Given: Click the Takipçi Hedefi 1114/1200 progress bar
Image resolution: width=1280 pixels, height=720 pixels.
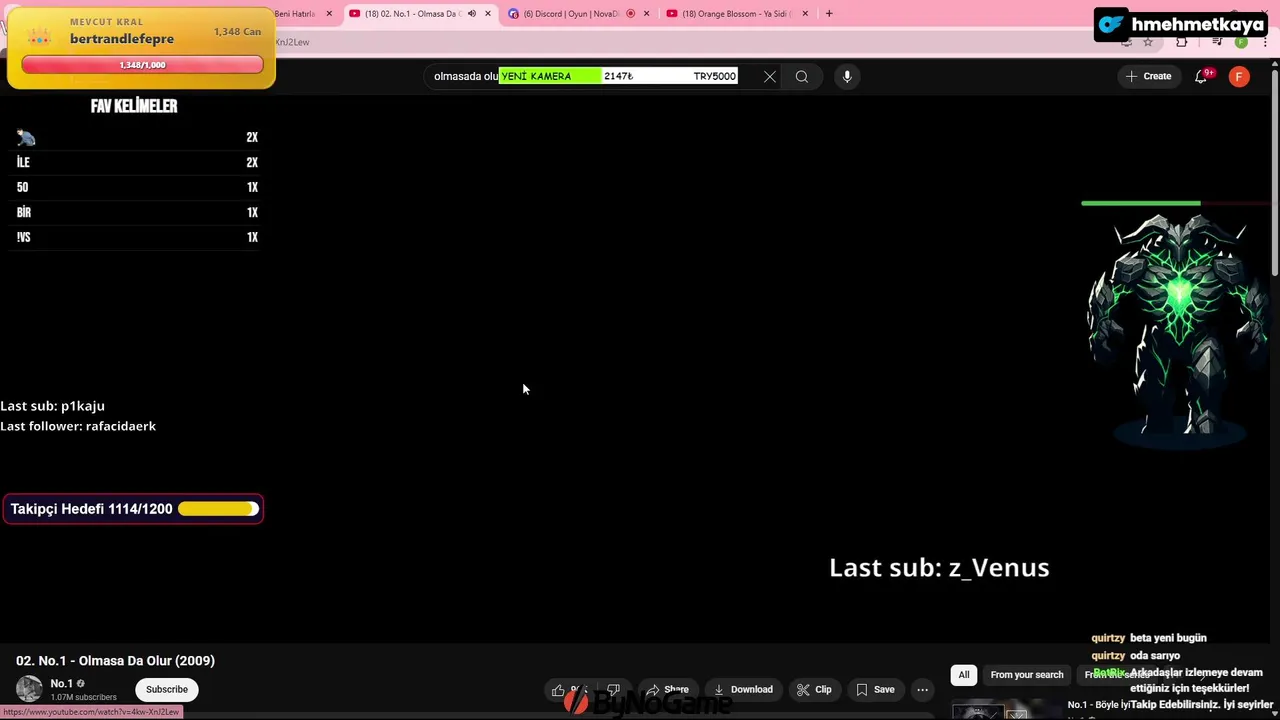Looking at the screenshot, I should 218,509.
